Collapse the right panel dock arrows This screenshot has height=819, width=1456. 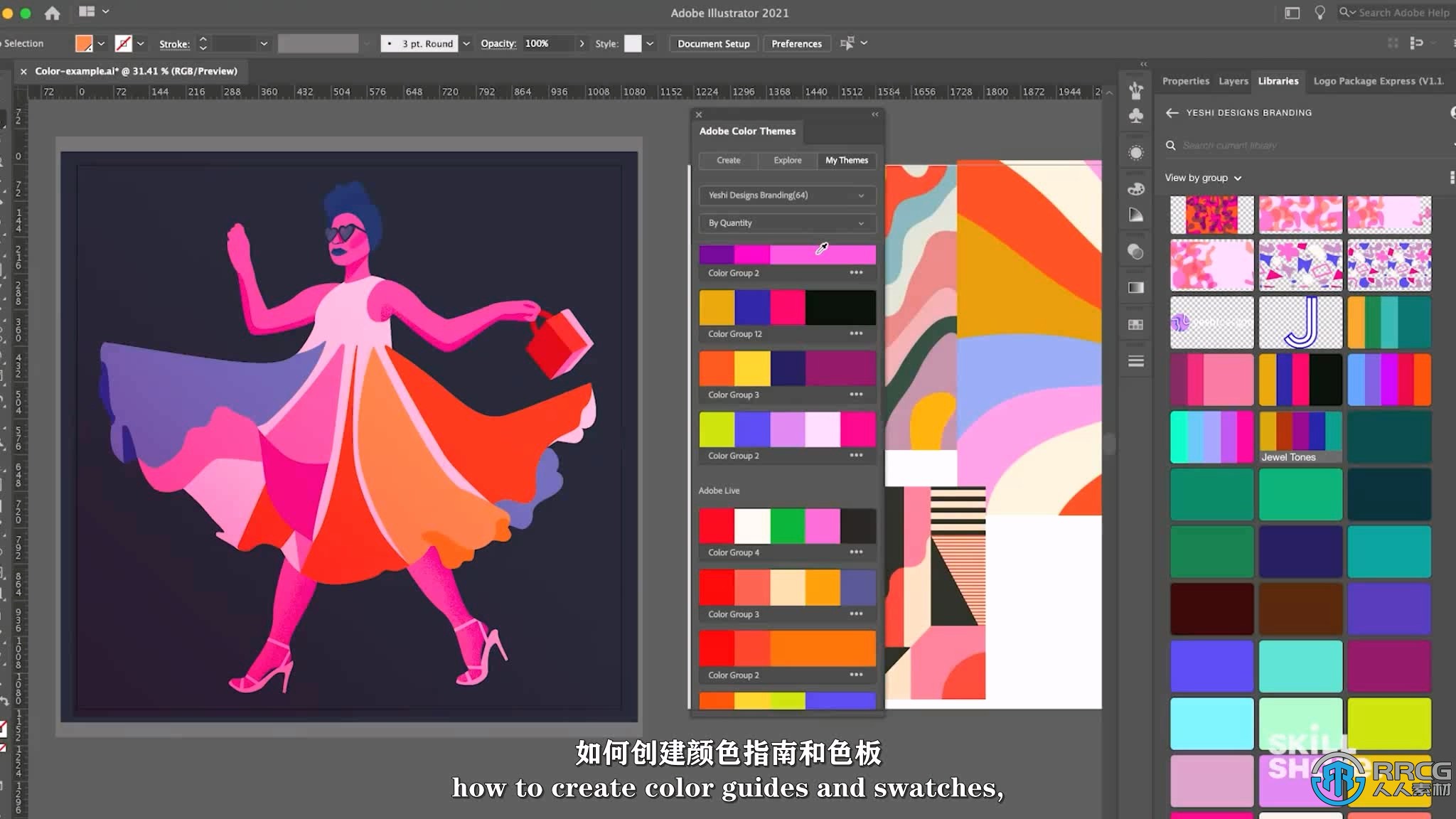point(1144,64)
